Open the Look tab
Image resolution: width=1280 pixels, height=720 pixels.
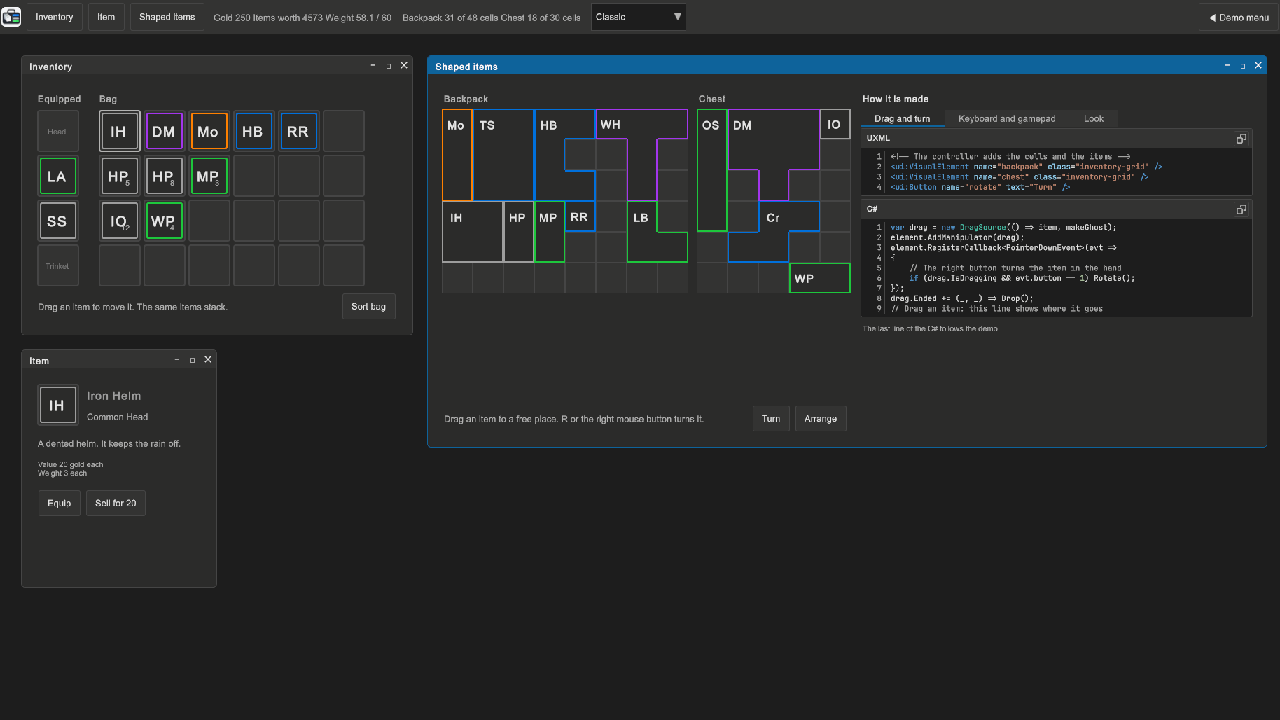coord(1094,119)
